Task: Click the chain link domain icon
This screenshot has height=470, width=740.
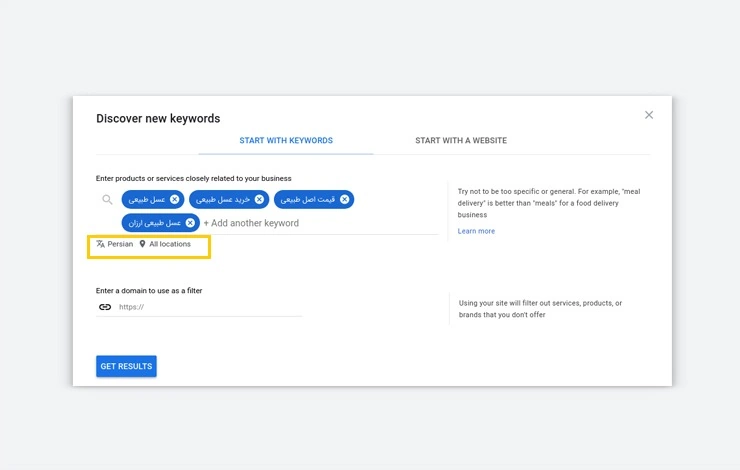Action: (x=105, y=307)
